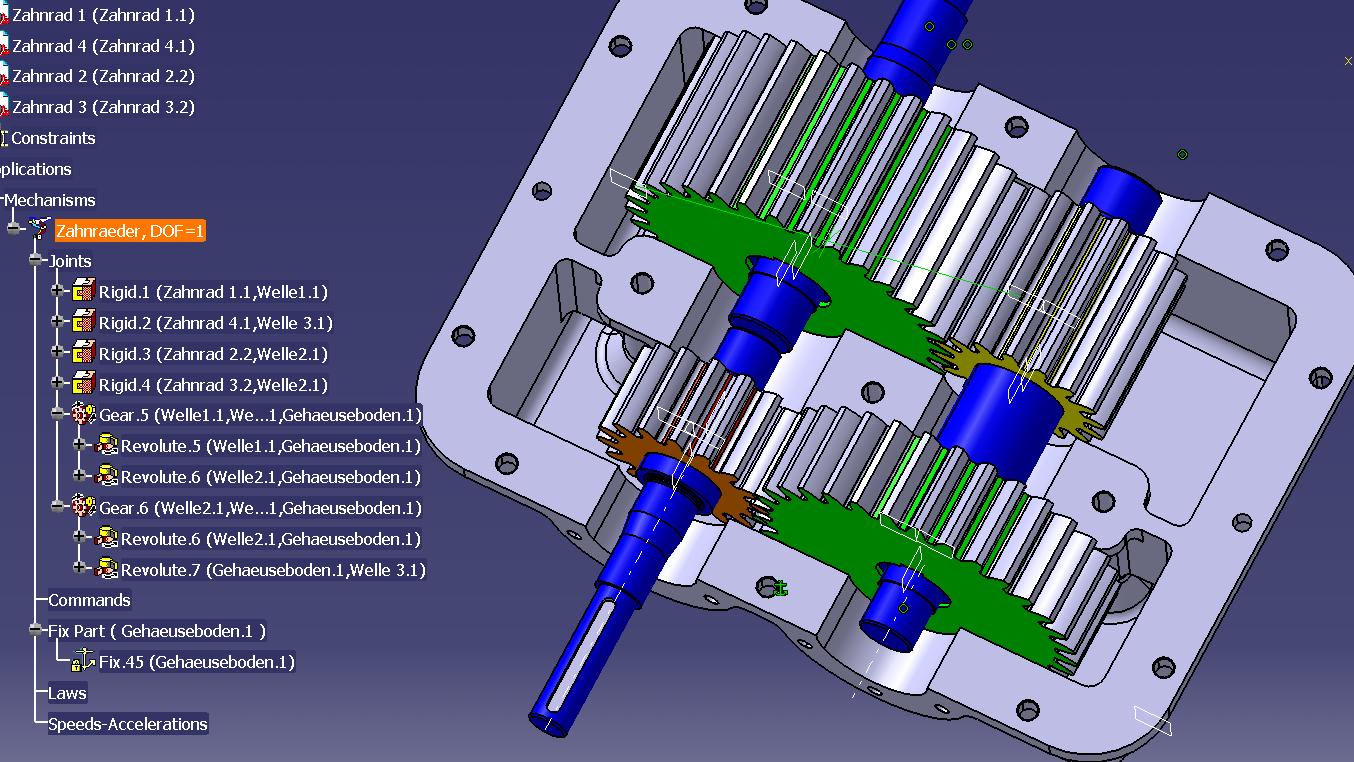
Task: Select Fix Part ( Gehaeuseboden.1 ) node
Action: (157, 631)
